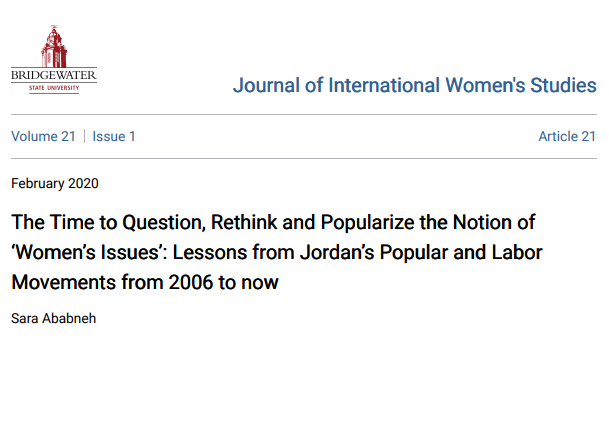Click the horizontal rule beneath the journal name
The width and height of the screenshot is (609, 447).
pyautogui.click(x=304, y=115)
